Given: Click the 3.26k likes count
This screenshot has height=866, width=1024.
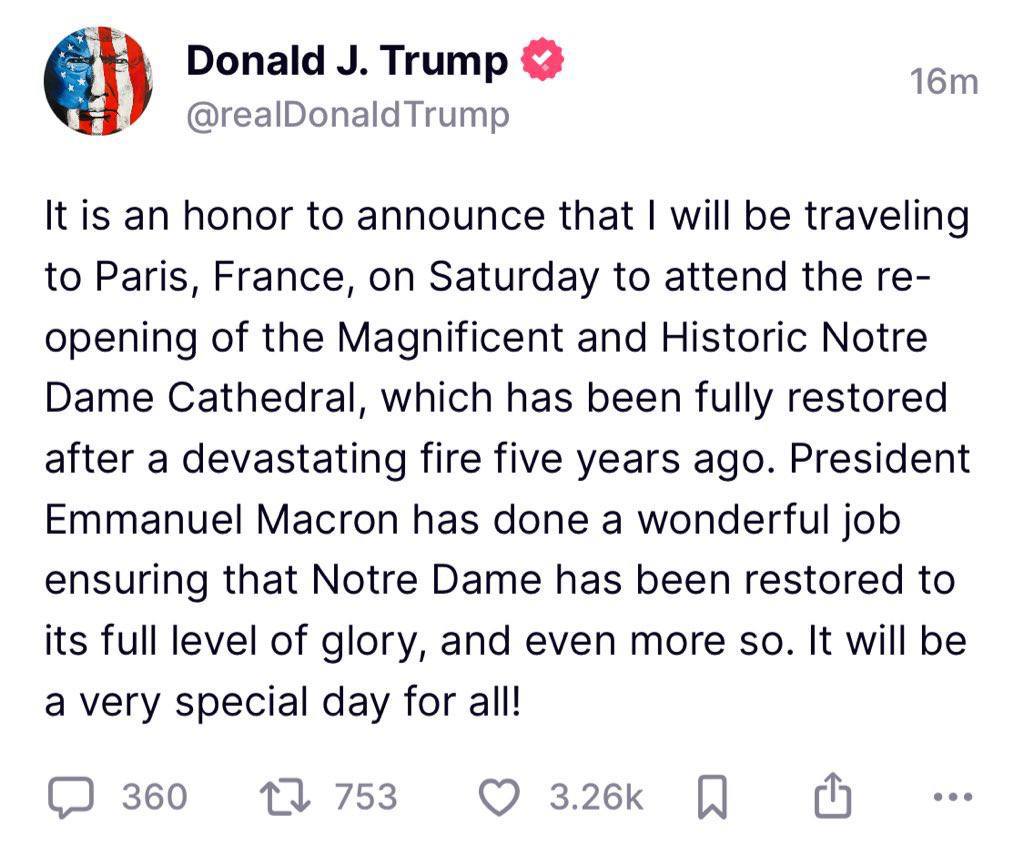Looking at the screenshot, I should click(x=597, y=797).
